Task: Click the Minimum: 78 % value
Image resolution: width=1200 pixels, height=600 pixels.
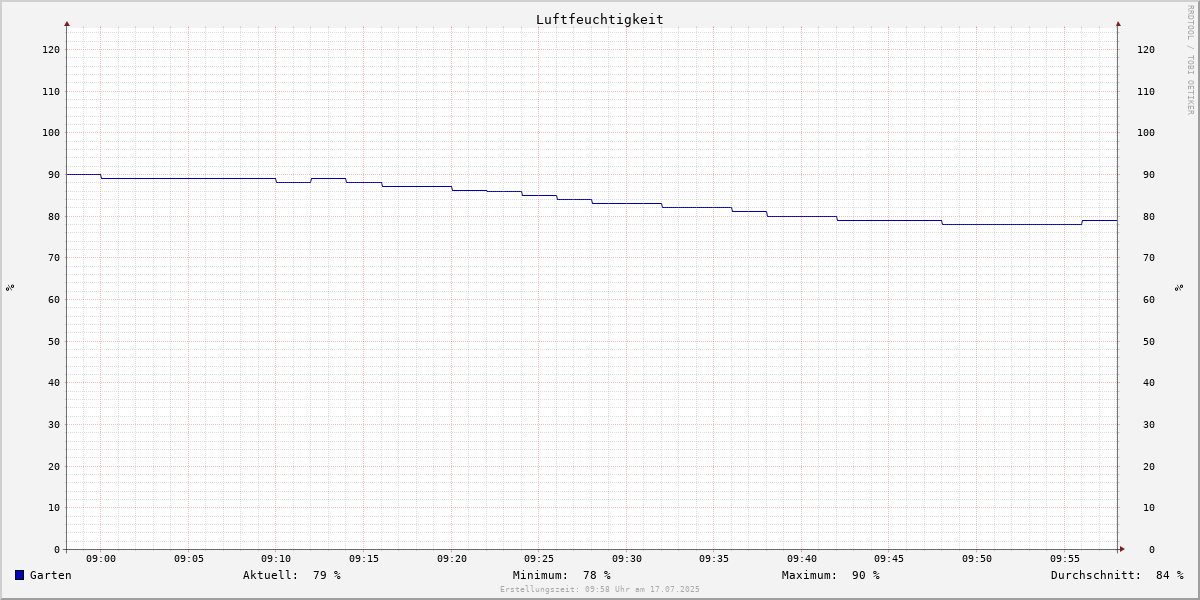Action: (x=562, y=575)
